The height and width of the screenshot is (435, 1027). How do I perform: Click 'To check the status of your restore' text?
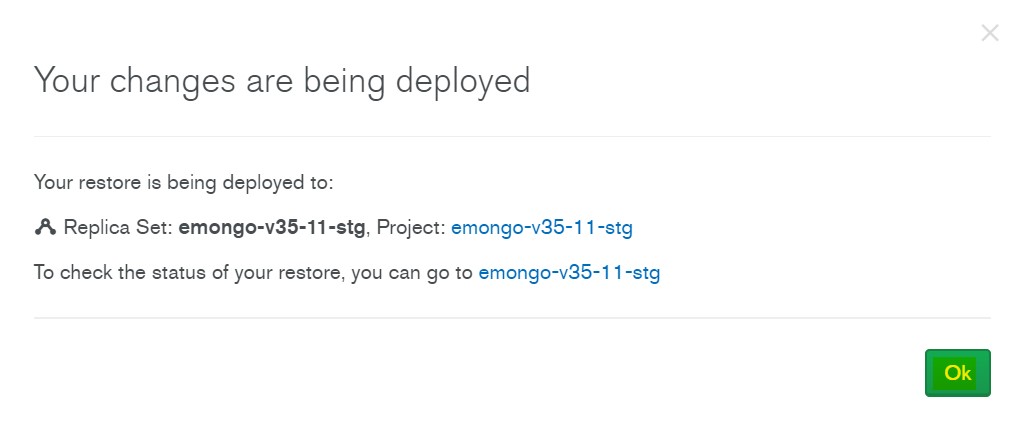pos(188,272)
